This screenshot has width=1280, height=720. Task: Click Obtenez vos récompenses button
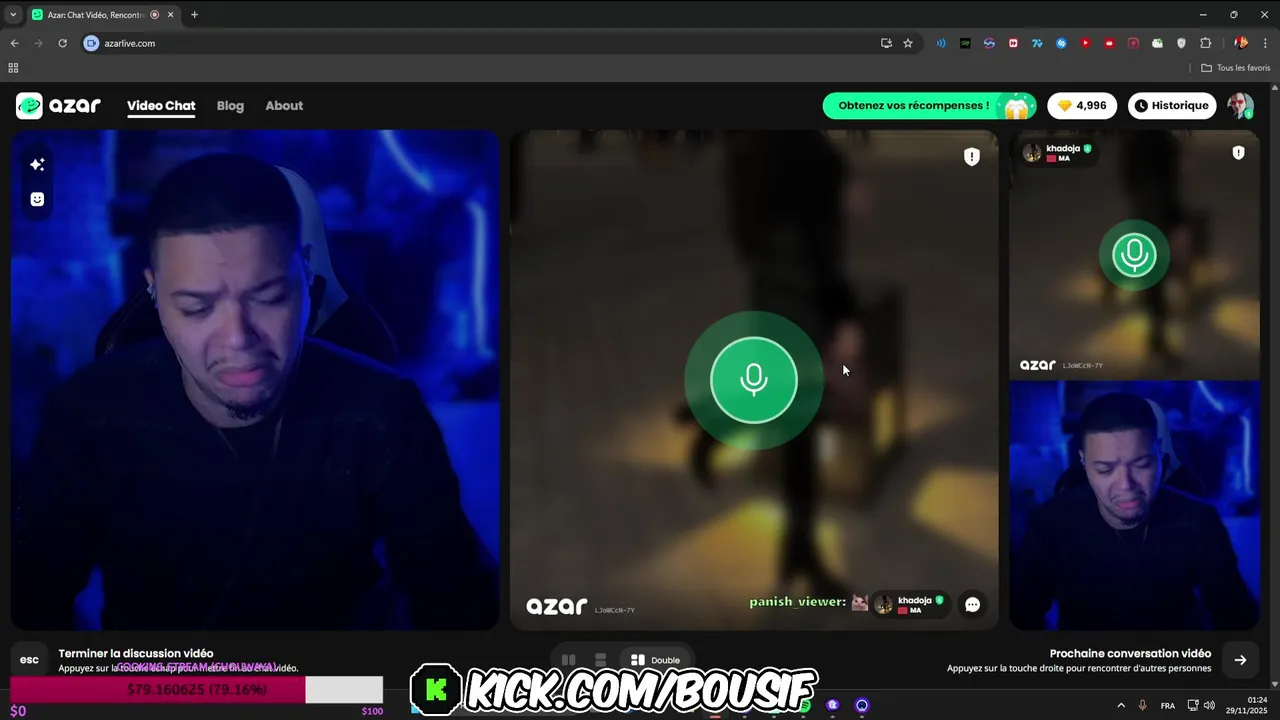click(929, 106)
